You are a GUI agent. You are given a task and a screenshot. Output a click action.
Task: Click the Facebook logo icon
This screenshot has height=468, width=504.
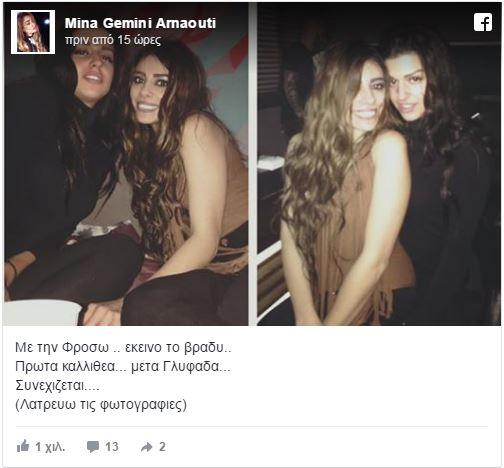(483, 23)
